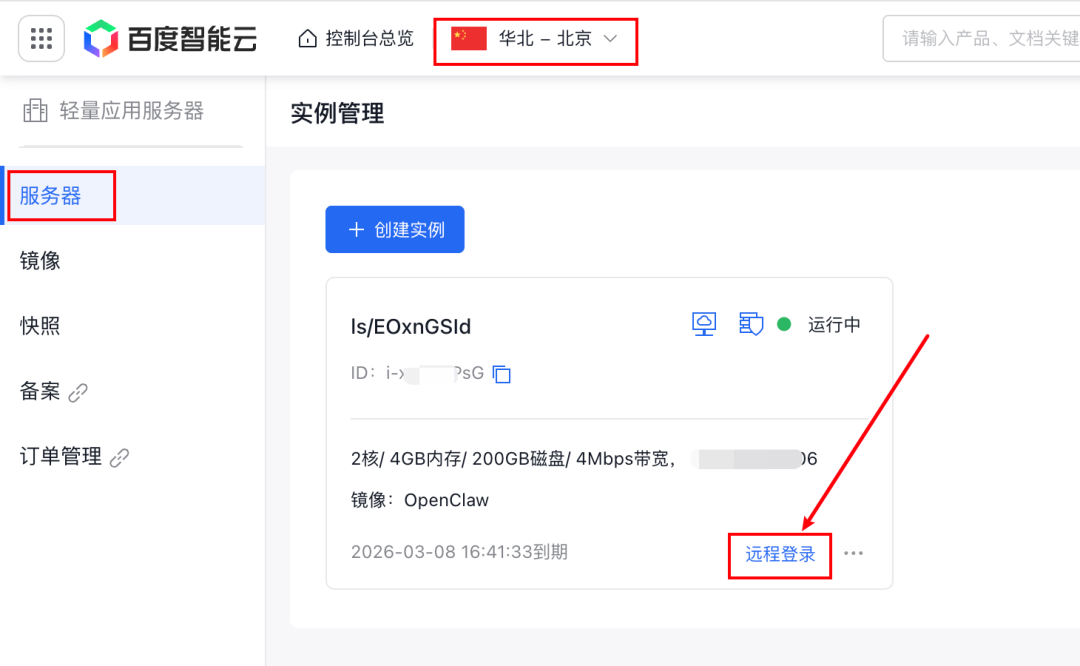Click the external link icon next to 备案

[x=77, y=393]
